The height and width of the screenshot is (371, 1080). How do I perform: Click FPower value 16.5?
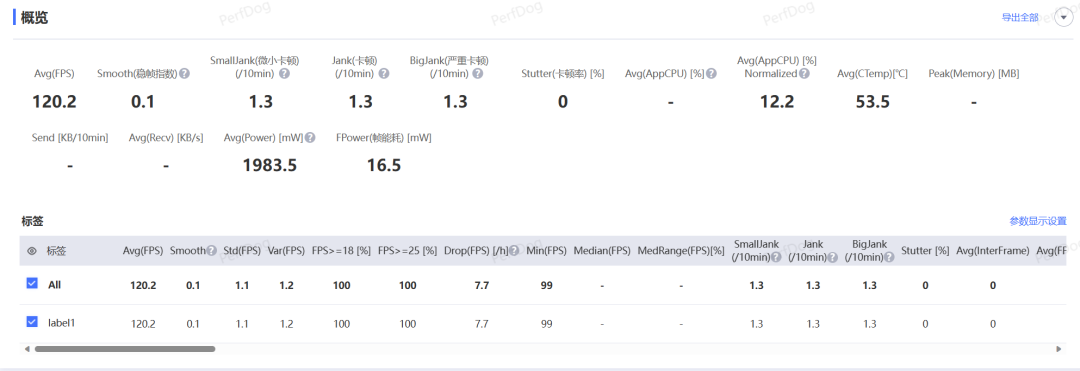[384, 165]
